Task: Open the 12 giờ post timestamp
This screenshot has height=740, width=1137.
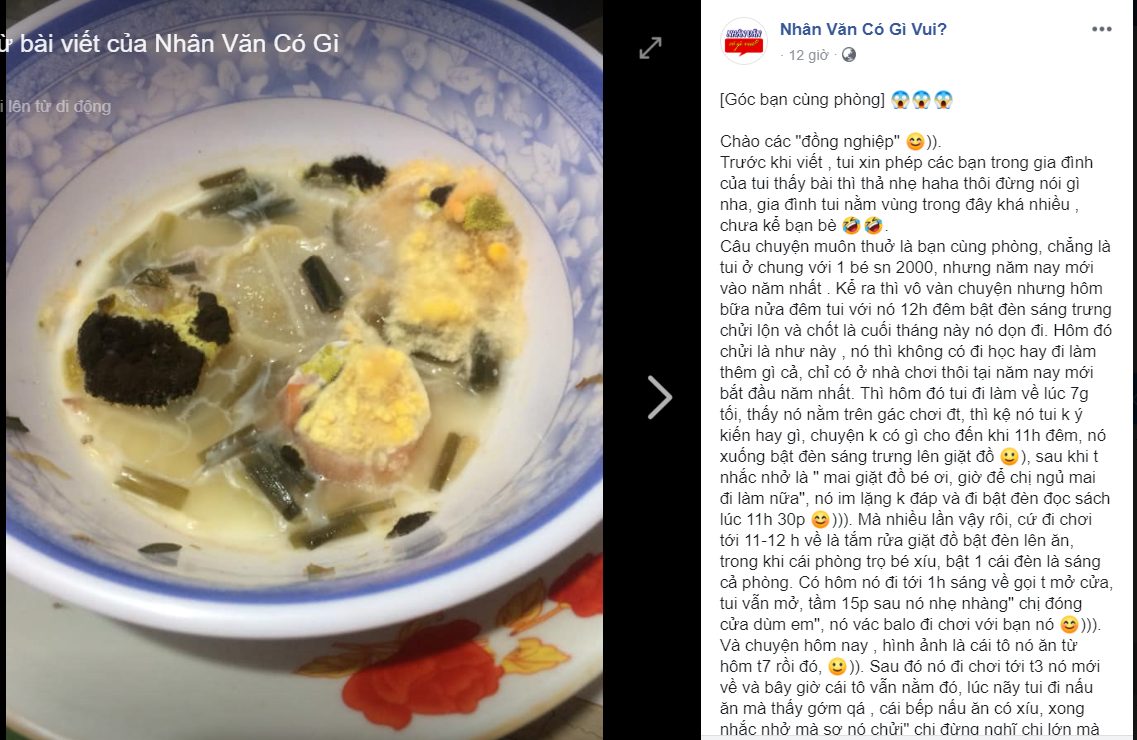Action: pos(809,55)
